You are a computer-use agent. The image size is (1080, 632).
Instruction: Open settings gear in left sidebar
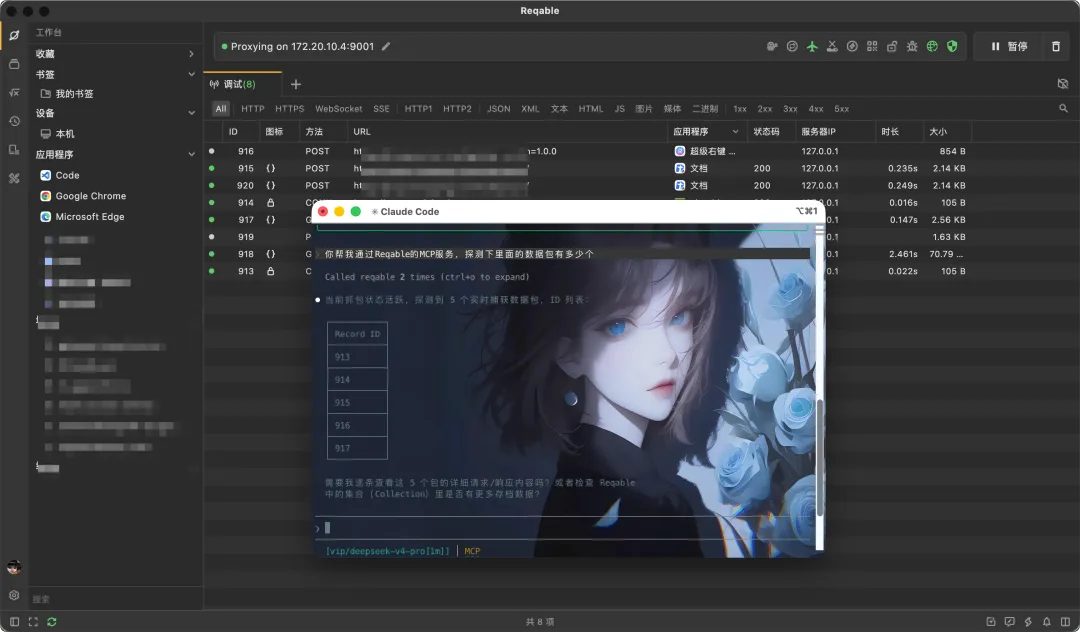pyautogui.click(x=14, y=595)
